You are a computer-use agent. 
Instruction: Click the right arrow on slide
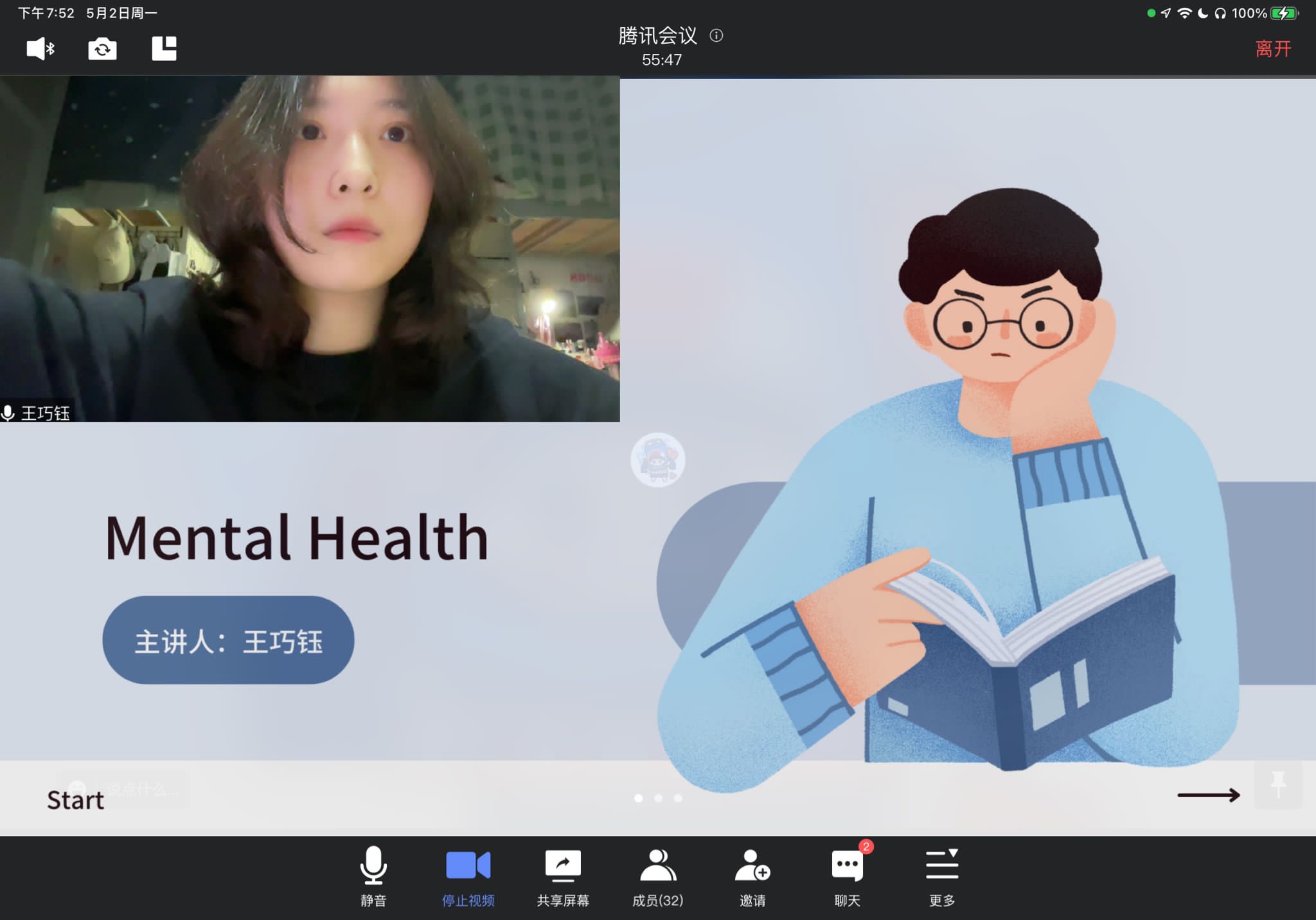(x=1208, y=796)
